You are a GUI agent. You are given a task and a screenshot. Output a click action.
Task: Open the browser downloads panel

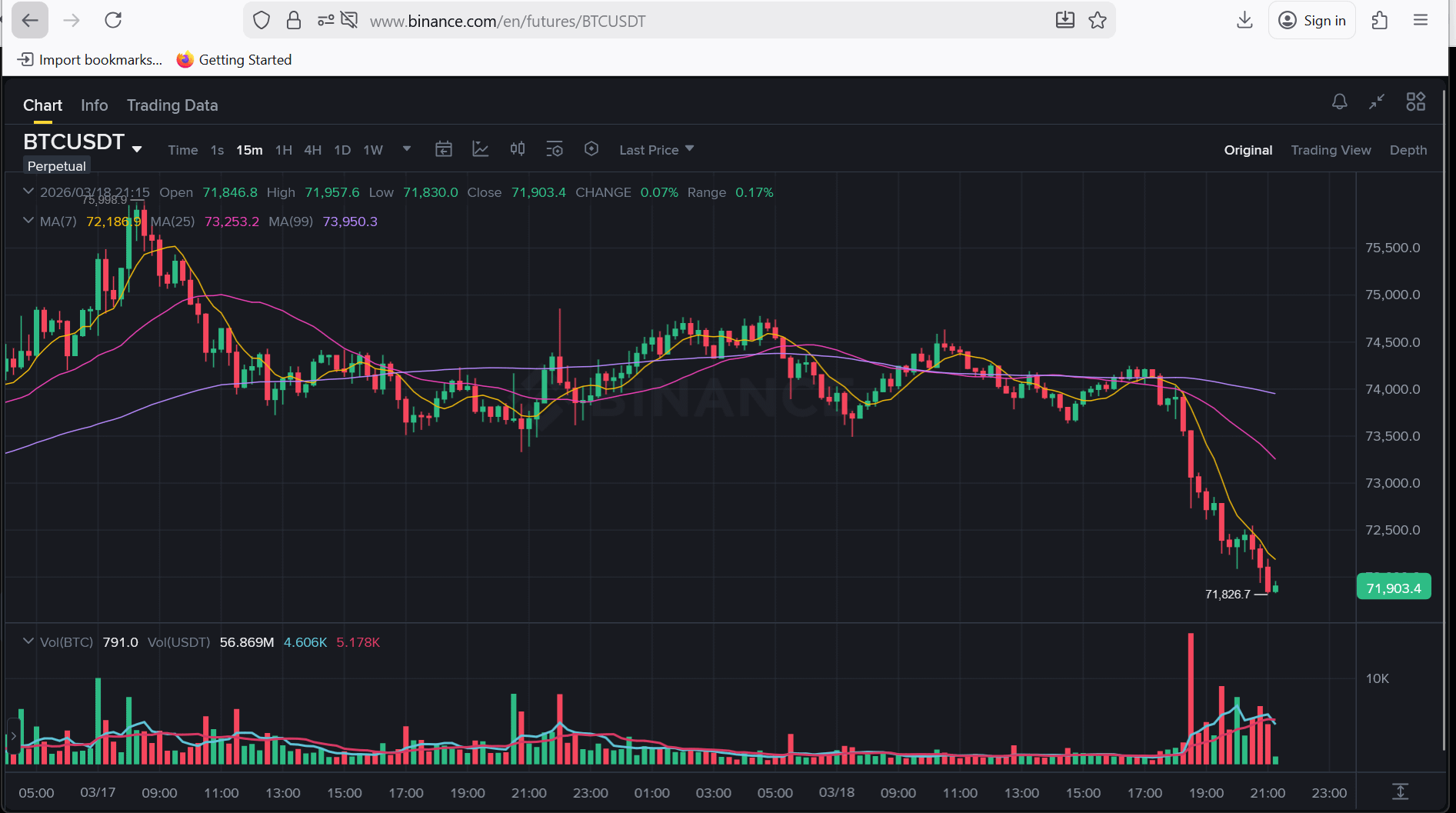tap(1244, 21)
